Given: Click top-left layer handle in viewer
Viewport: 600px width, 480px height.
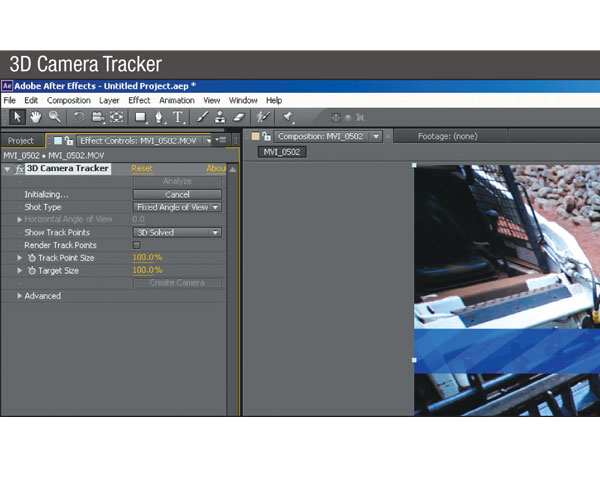Looking at the screenshot, I should pyautogui.click(x=414, y=165).
